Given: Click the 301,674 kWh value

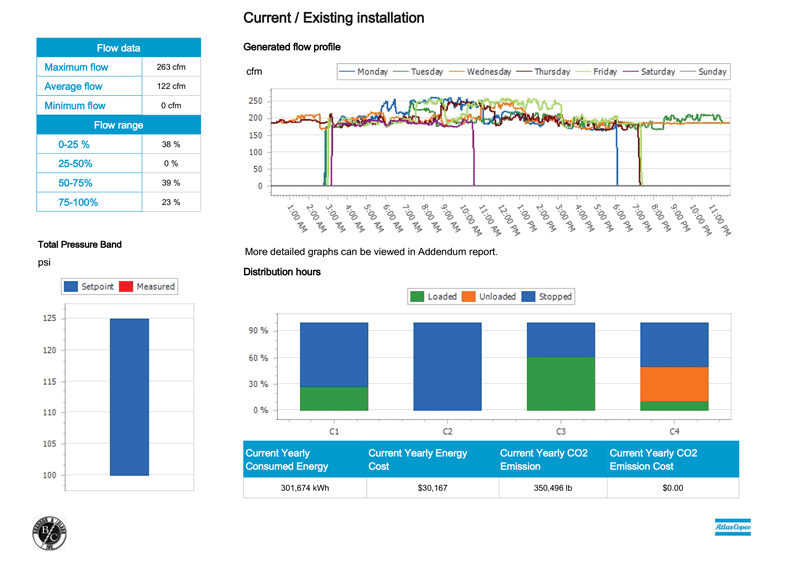Looking at the screenshot, I should click(305, 488).
